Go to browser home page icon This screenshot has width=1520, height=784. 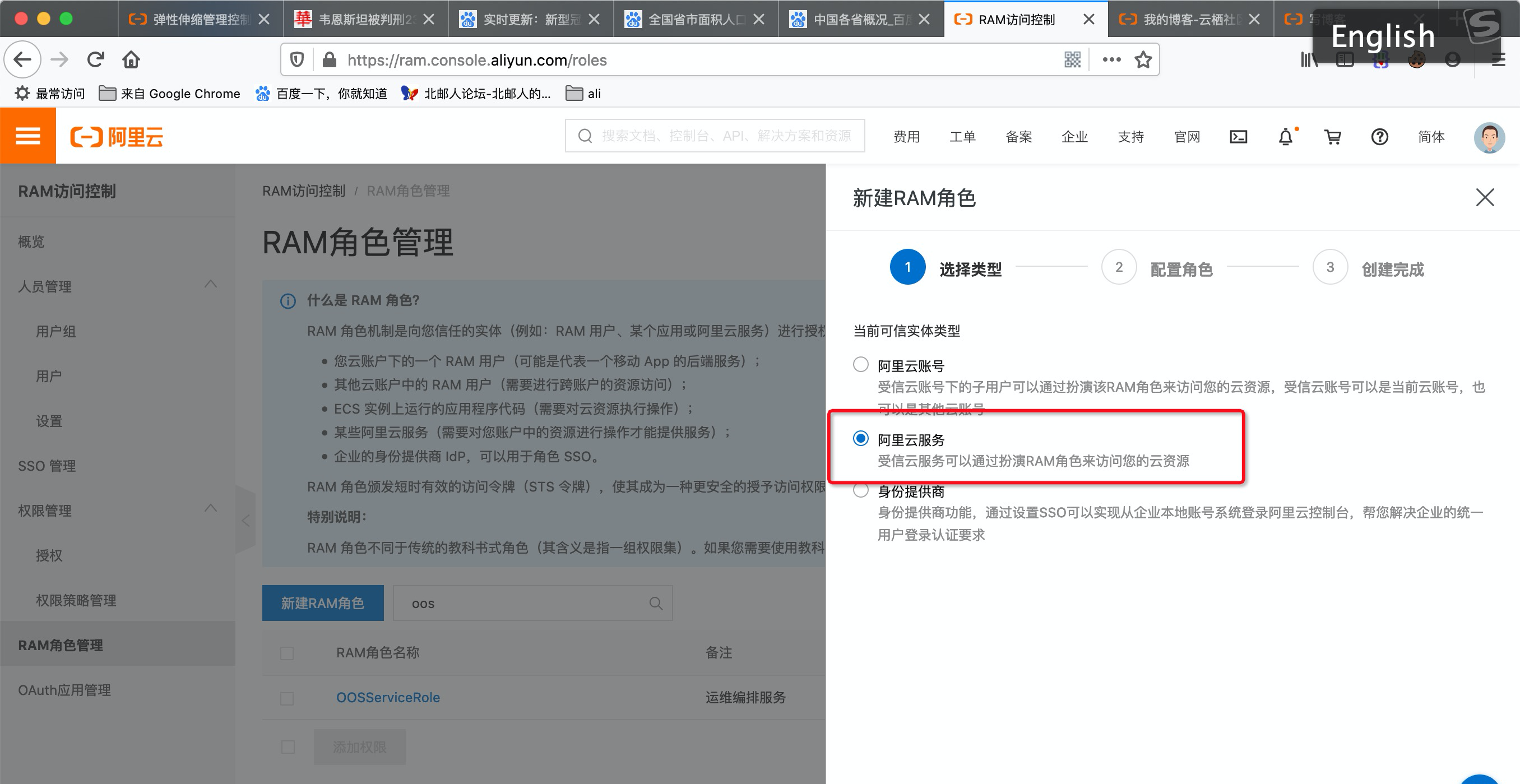[131, 59]
